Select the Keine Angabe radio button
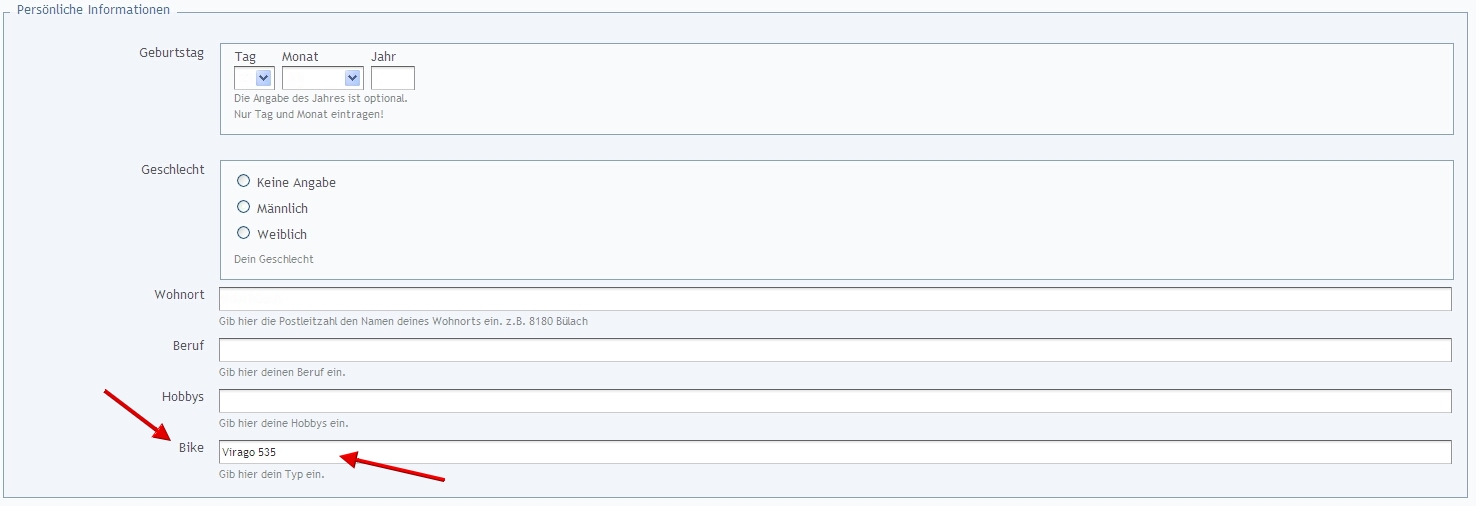The height and width of the screenshot is (506, 1476). coord(243,182)
